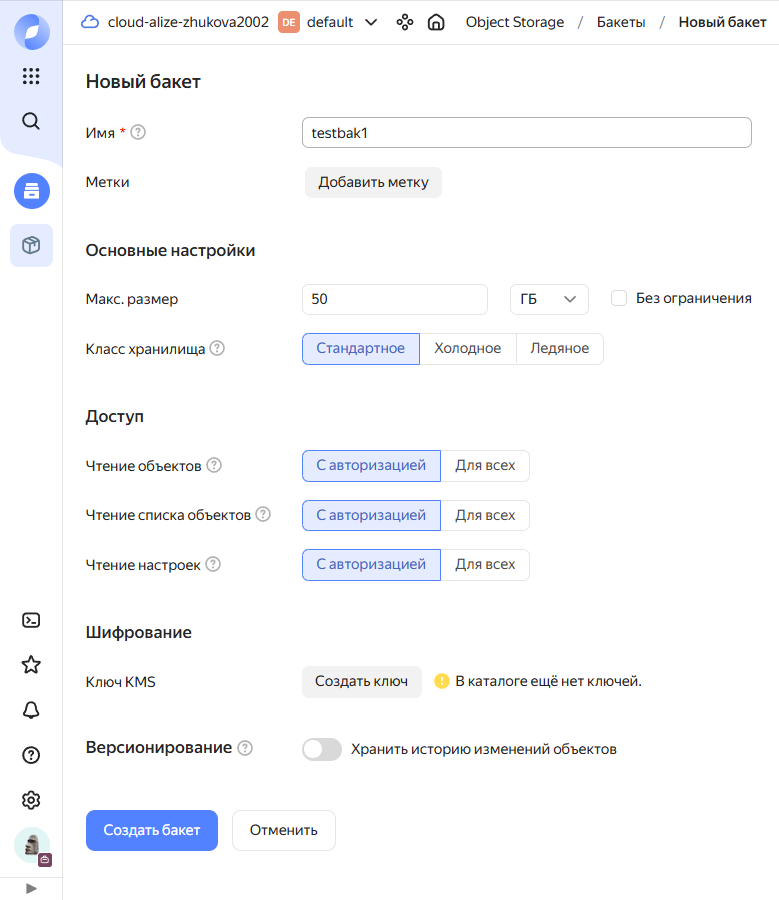Click the search magnifier in sidebar
Screen dimensions: 779x900
31,121
